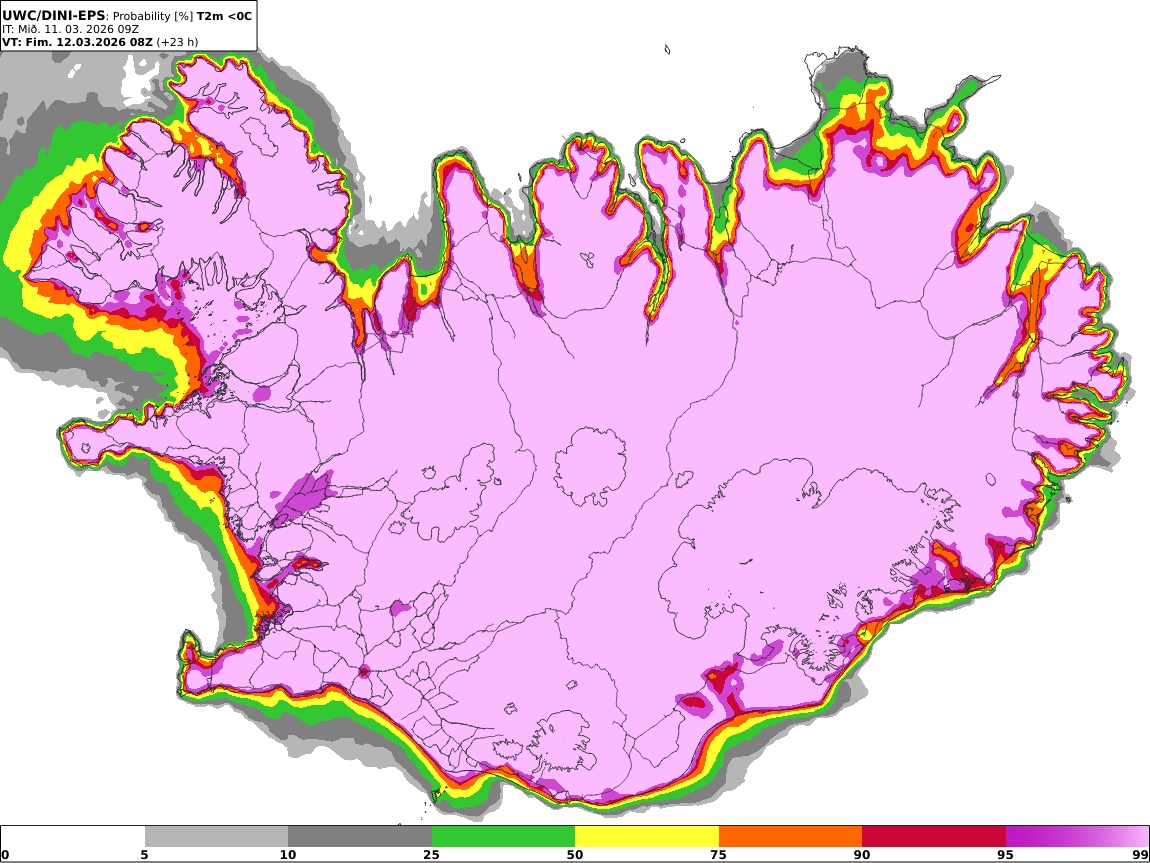Click the legend label '99'
Viewport: 1150px width, 863px height.
(x=1140, y=854)
